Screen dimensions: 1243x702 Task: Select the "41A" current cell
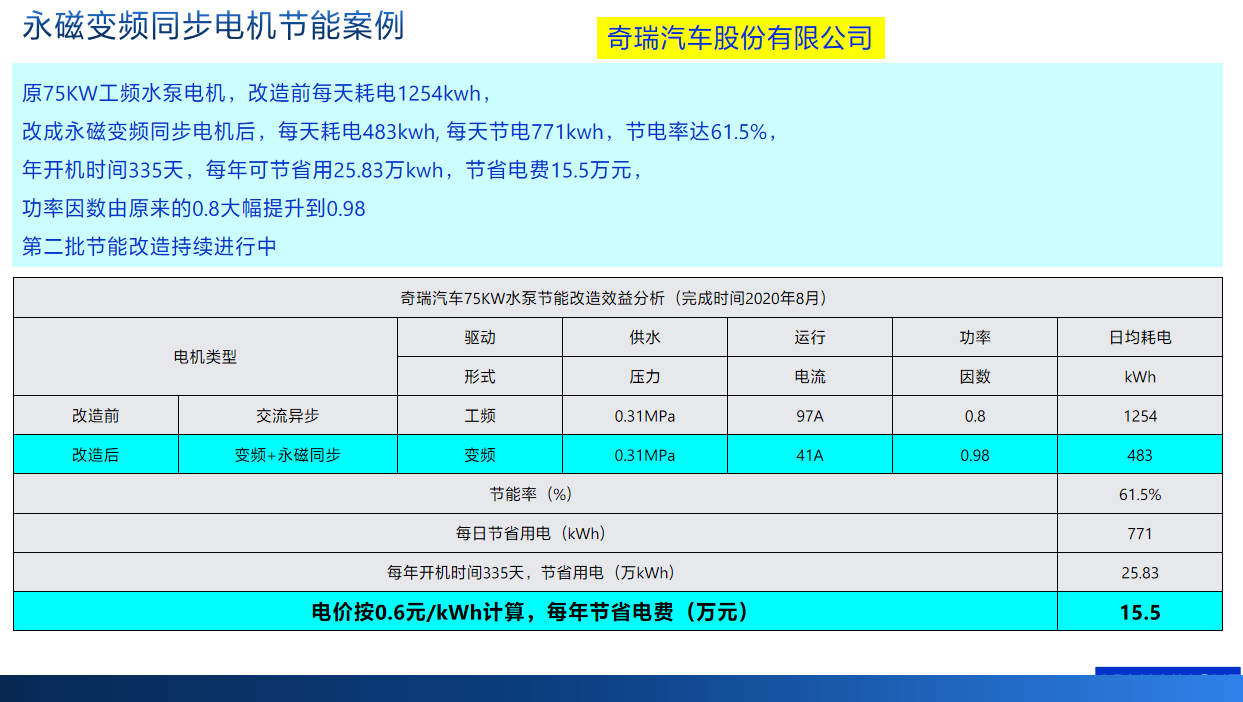coord(810,455)
